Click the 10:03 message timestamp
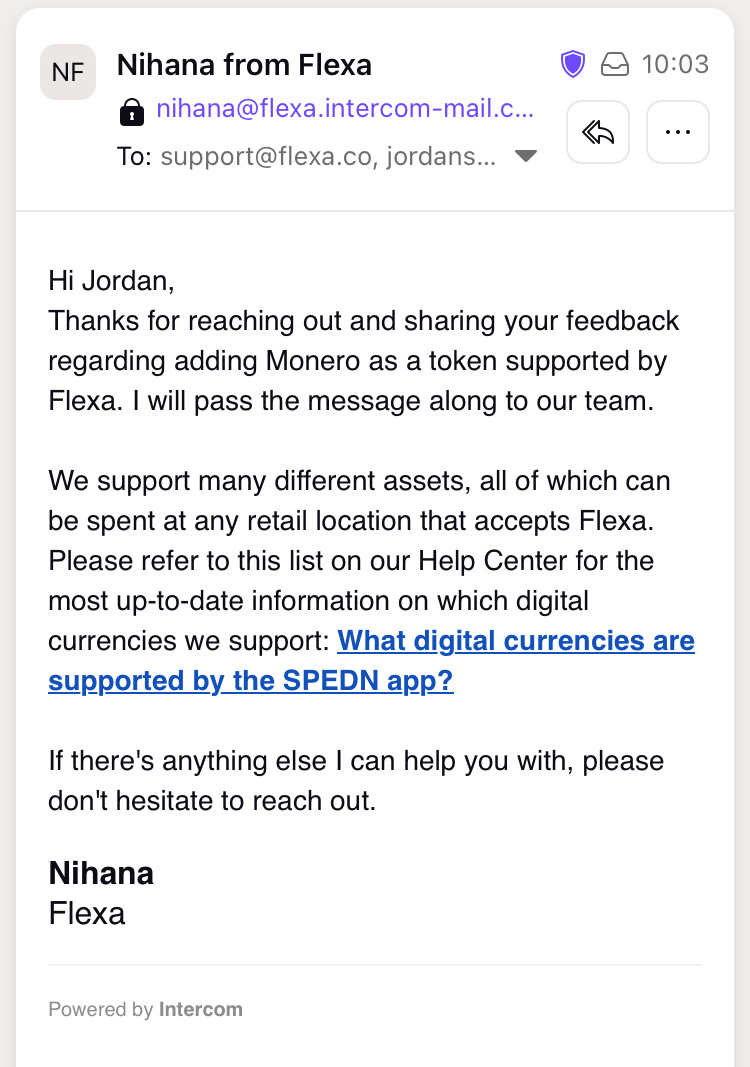 coord(675,65)
